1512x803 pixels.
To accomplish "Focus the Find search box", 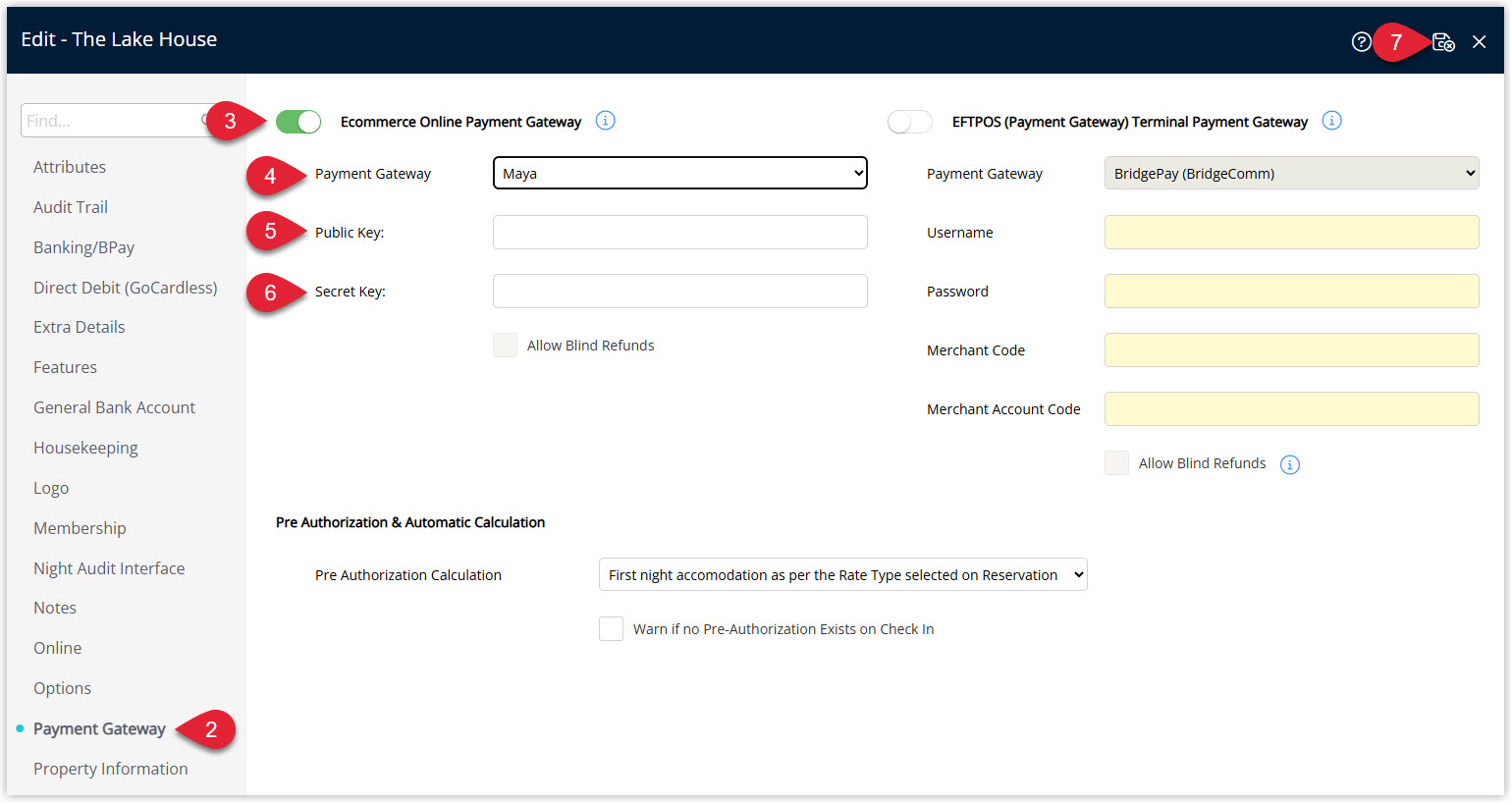I will (x=118, y=121).
